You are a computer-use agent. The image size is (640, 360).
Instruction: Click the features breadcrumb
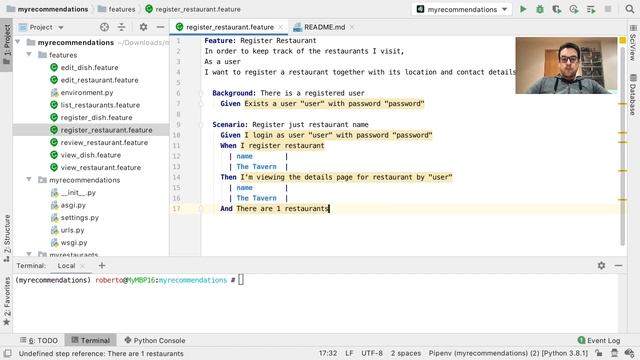[x=117, y=9]
